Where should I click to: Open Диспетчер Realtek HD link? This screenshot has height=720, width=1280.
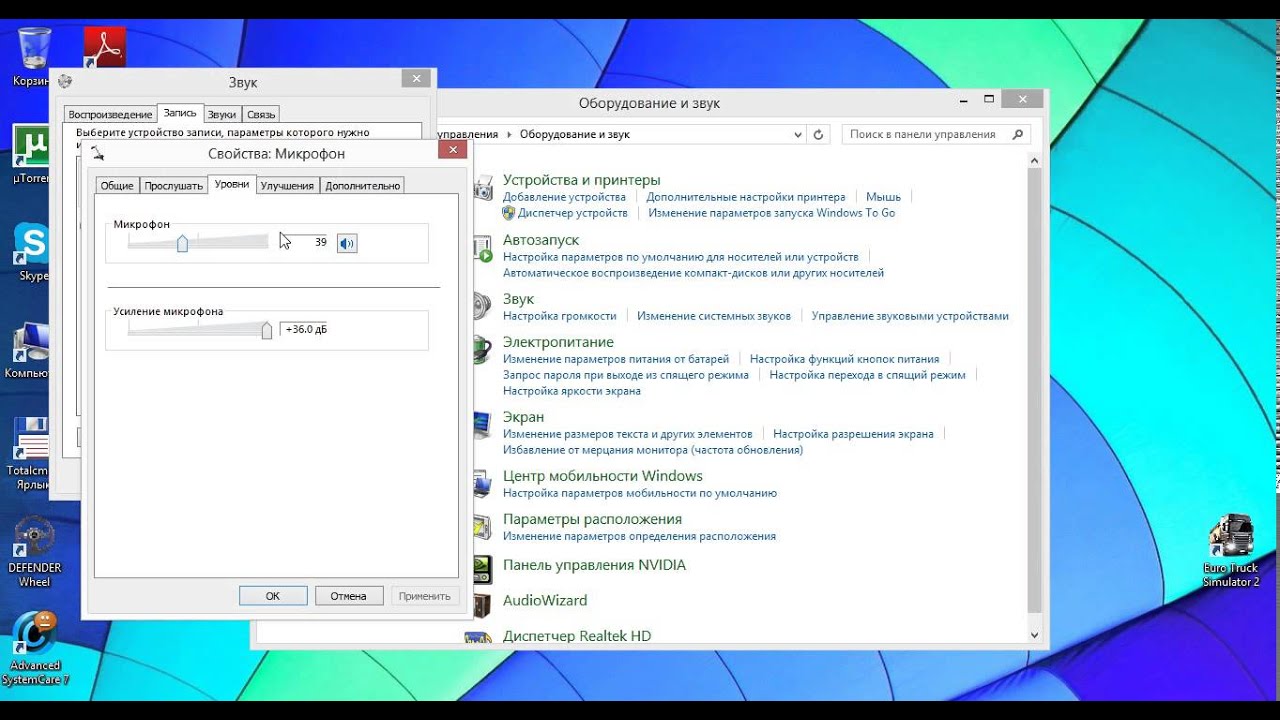point(577,636)
